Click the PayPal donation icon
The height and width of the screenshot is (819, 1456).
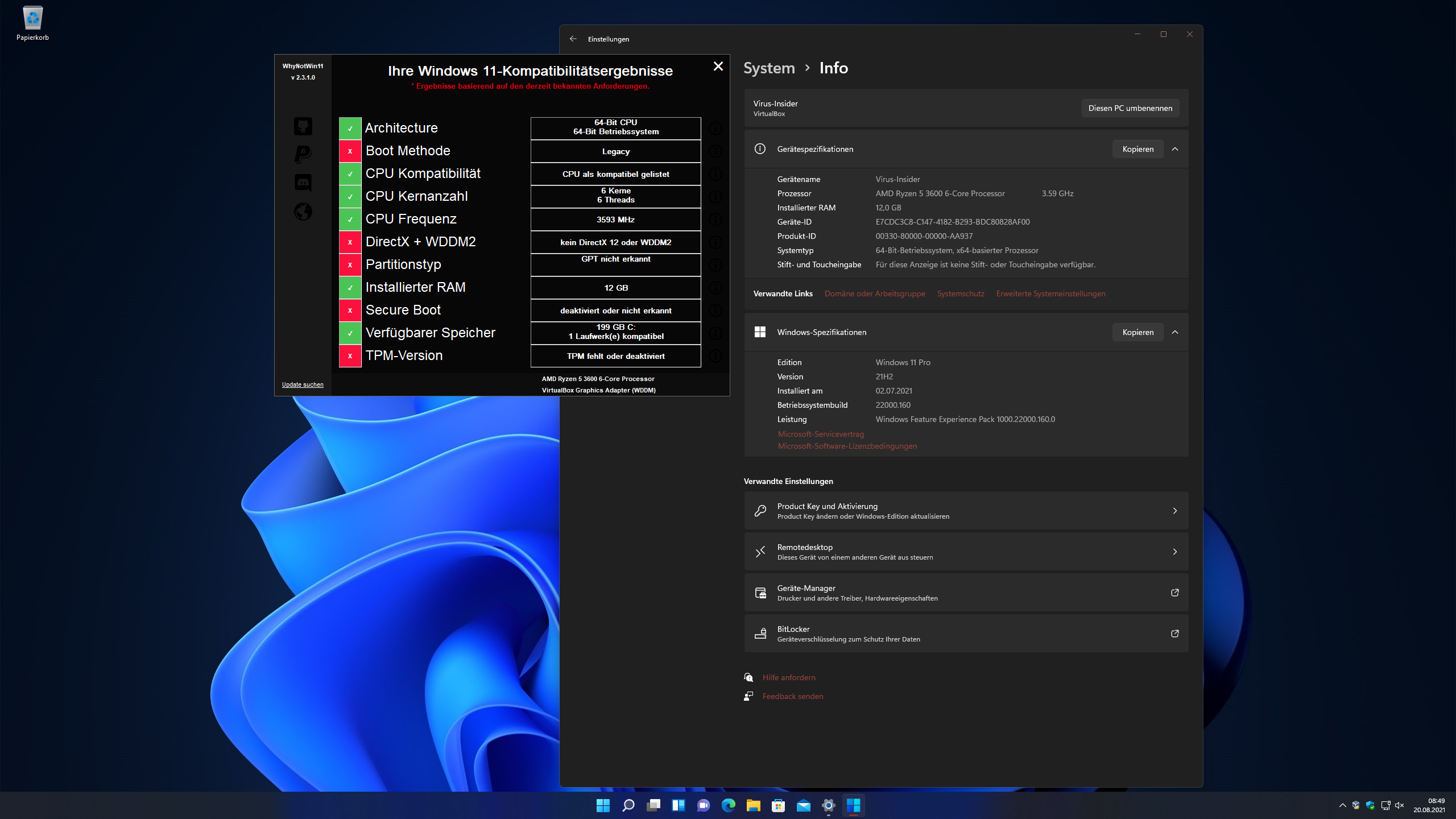click(303, 154)
